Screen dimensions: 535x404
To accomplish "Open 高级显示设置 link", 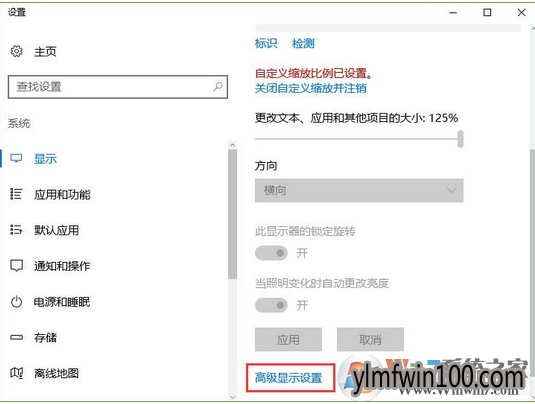I will pyautogui.click(x=289, y=378).
